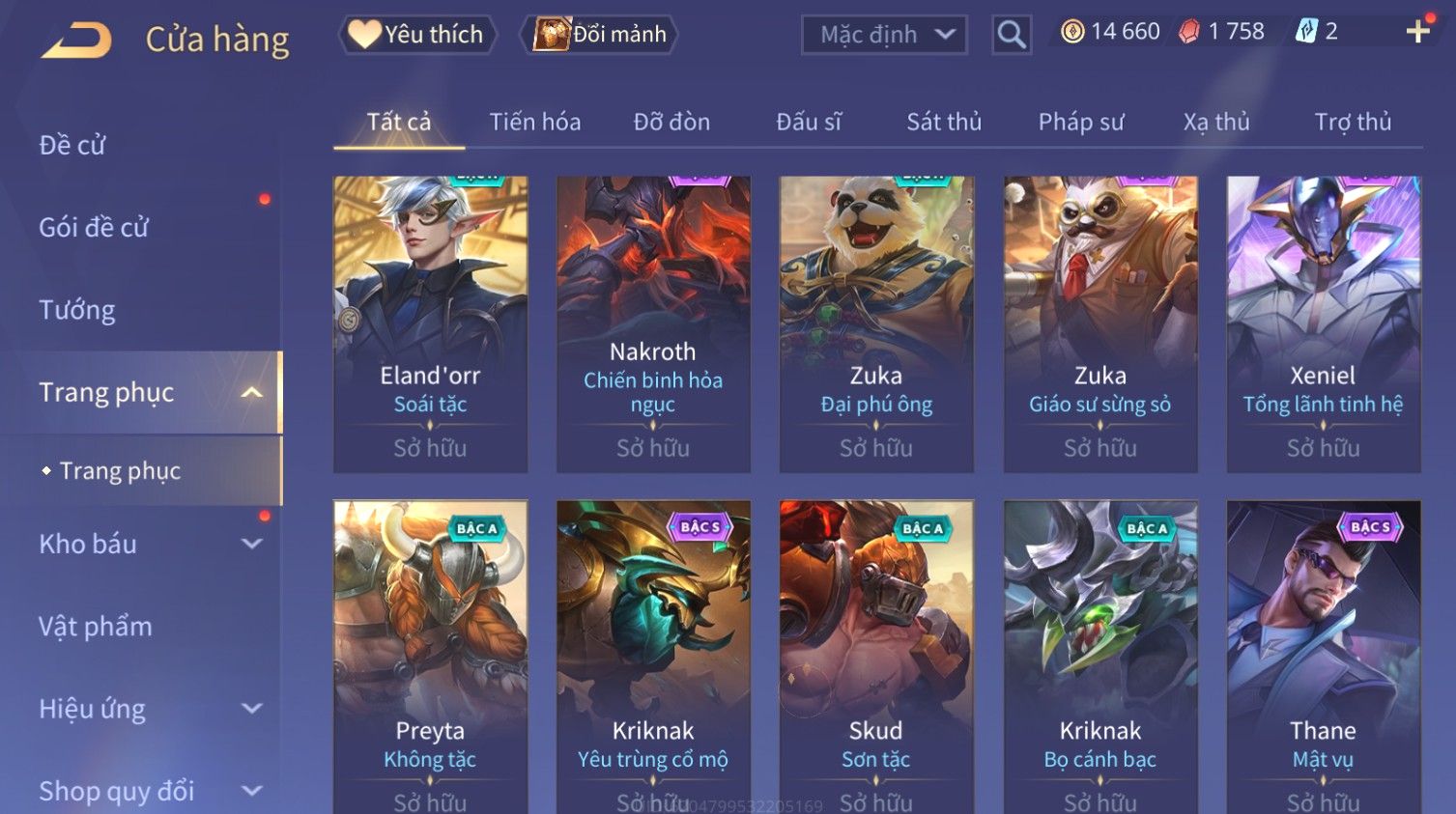1456x814 pixels.
Task: Switch to the Sát thủ tab
Action: click(x=944, y=122)
